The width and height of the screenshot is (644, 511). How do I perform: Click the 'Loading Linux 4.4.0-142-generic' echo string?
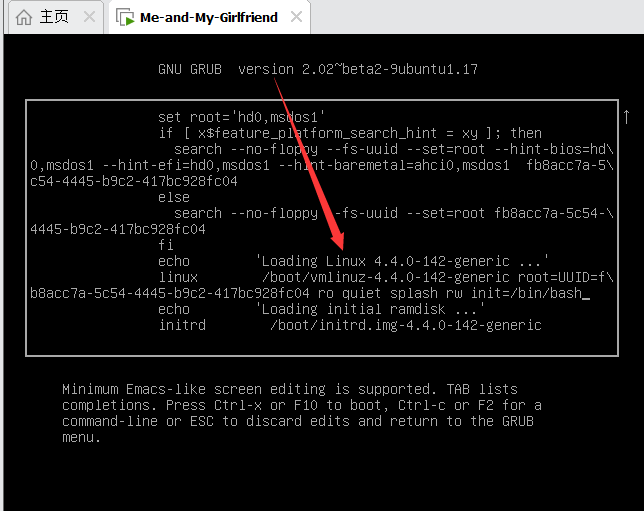tap(402, 261)
